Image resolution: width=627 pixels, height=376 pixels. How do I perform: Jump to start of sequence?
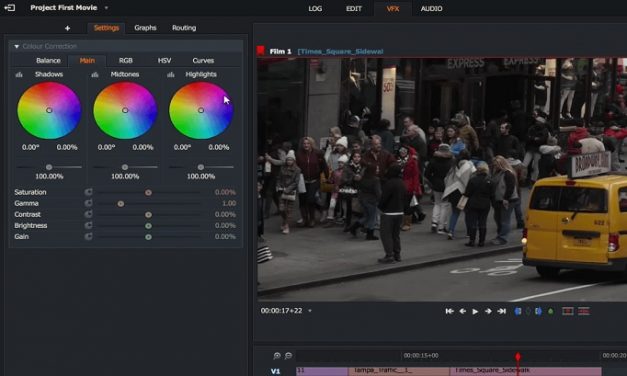click(x=449, y=311)
